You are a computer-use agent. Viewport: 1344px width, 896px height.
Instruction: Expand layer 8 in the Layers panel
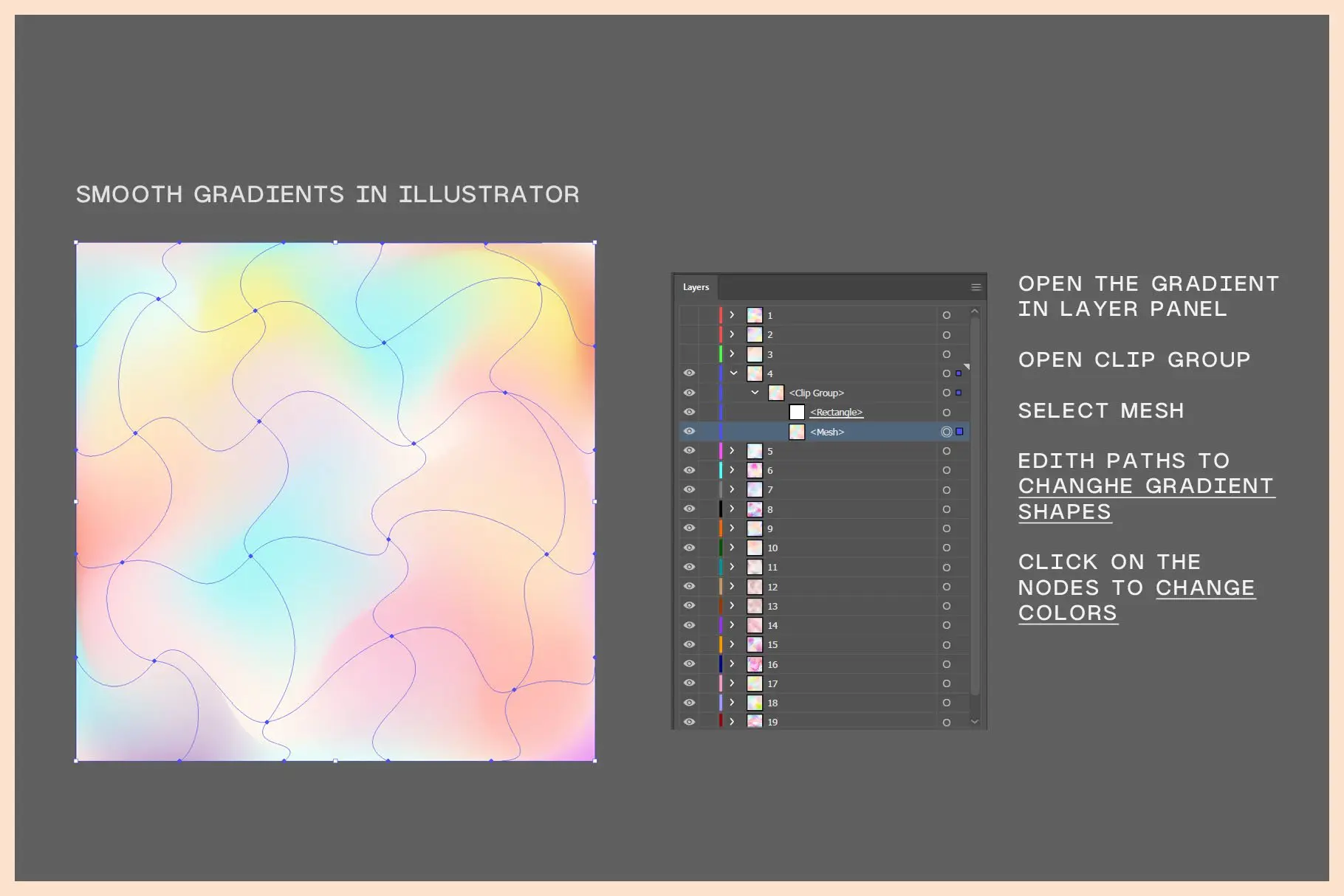tap(732, 509)
